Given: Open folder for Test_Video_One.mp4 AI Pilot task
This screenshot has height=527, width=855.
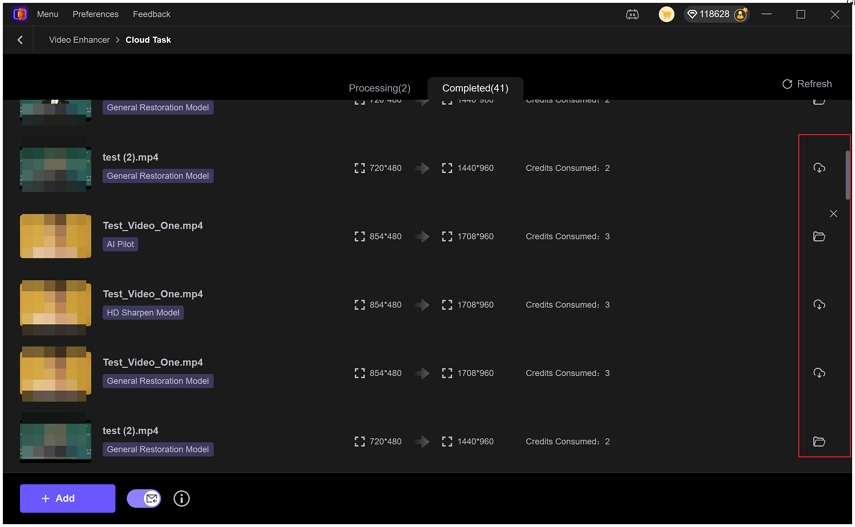Looking at the screenshot, I should pos(818,236).
